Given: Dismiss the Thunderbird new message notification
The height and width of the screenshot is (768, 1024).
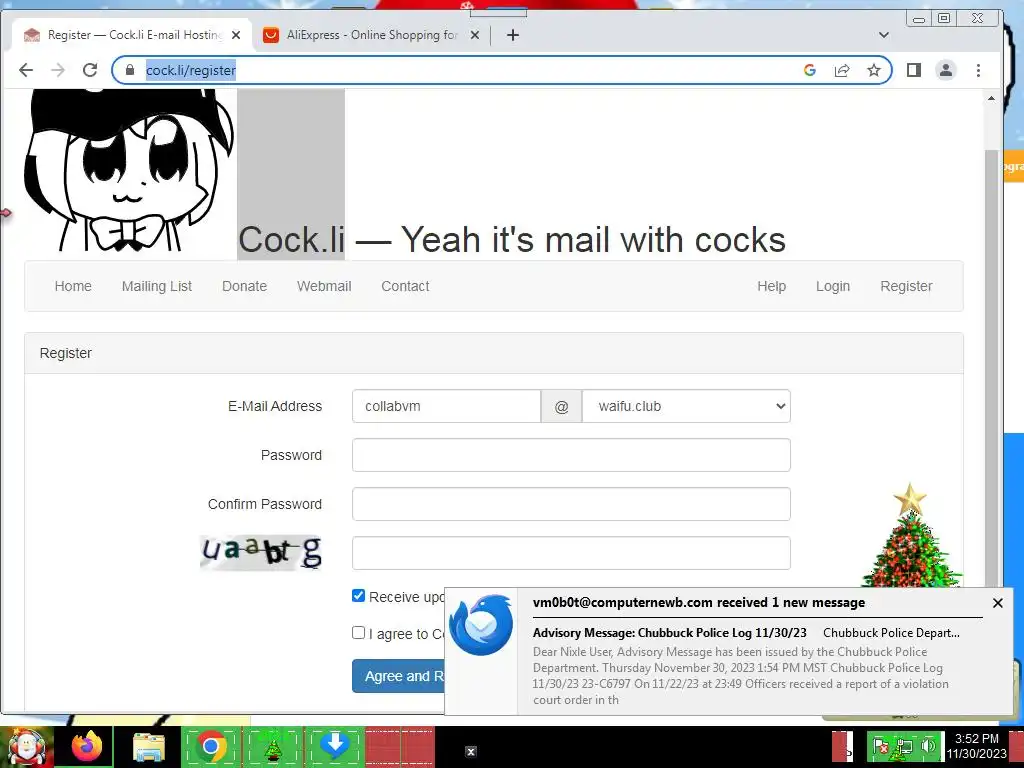Looking at the screenshot, I should tap(997, 603).
